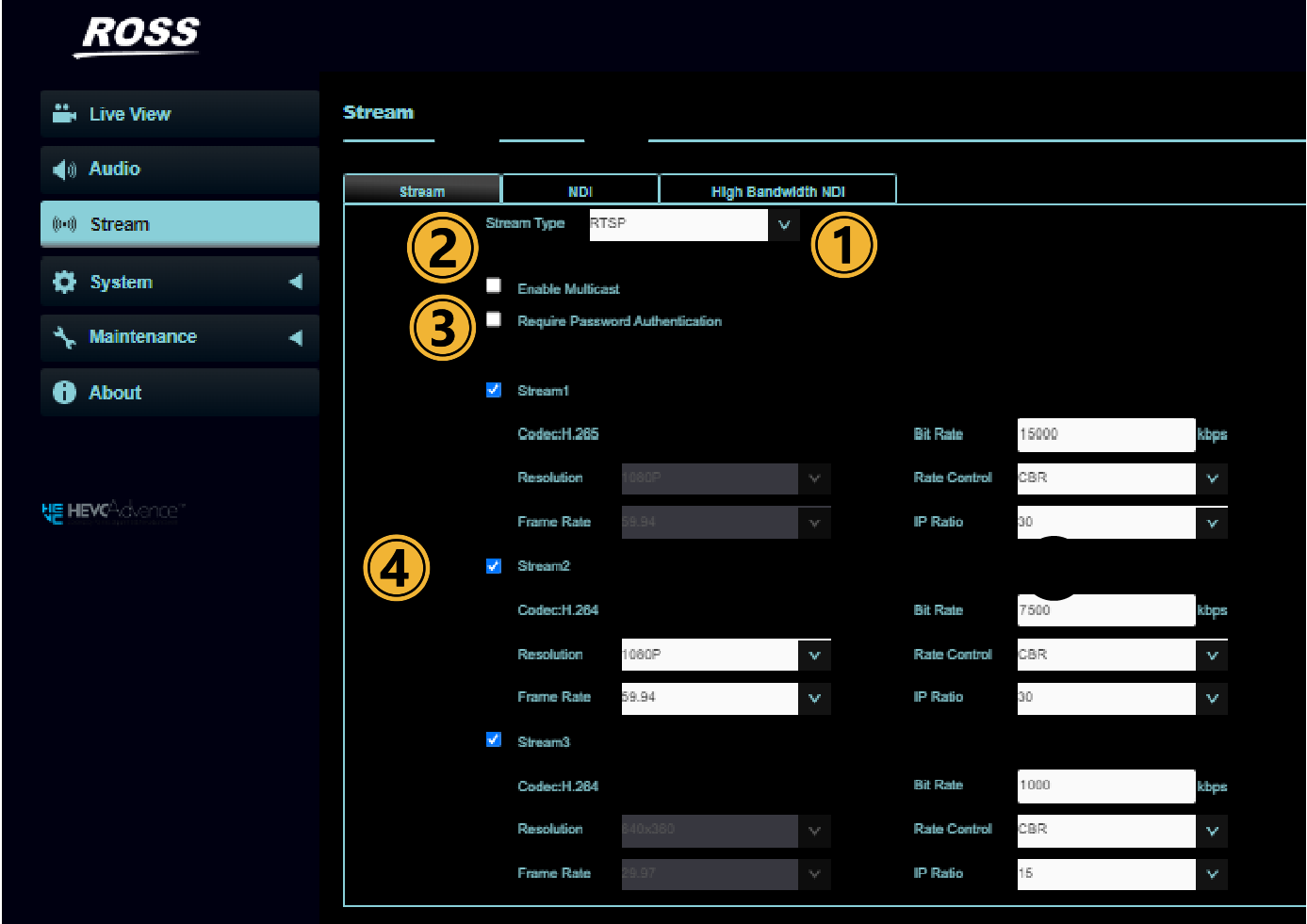Open Stream3 IP Ratio dropdown
This screenshot has height=924, width=1307.
point(1212,874)
